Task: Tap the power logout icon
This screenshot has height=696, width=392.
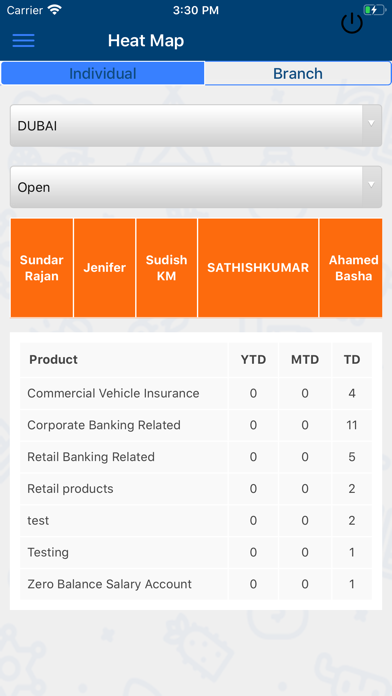Action: (352, 23)
